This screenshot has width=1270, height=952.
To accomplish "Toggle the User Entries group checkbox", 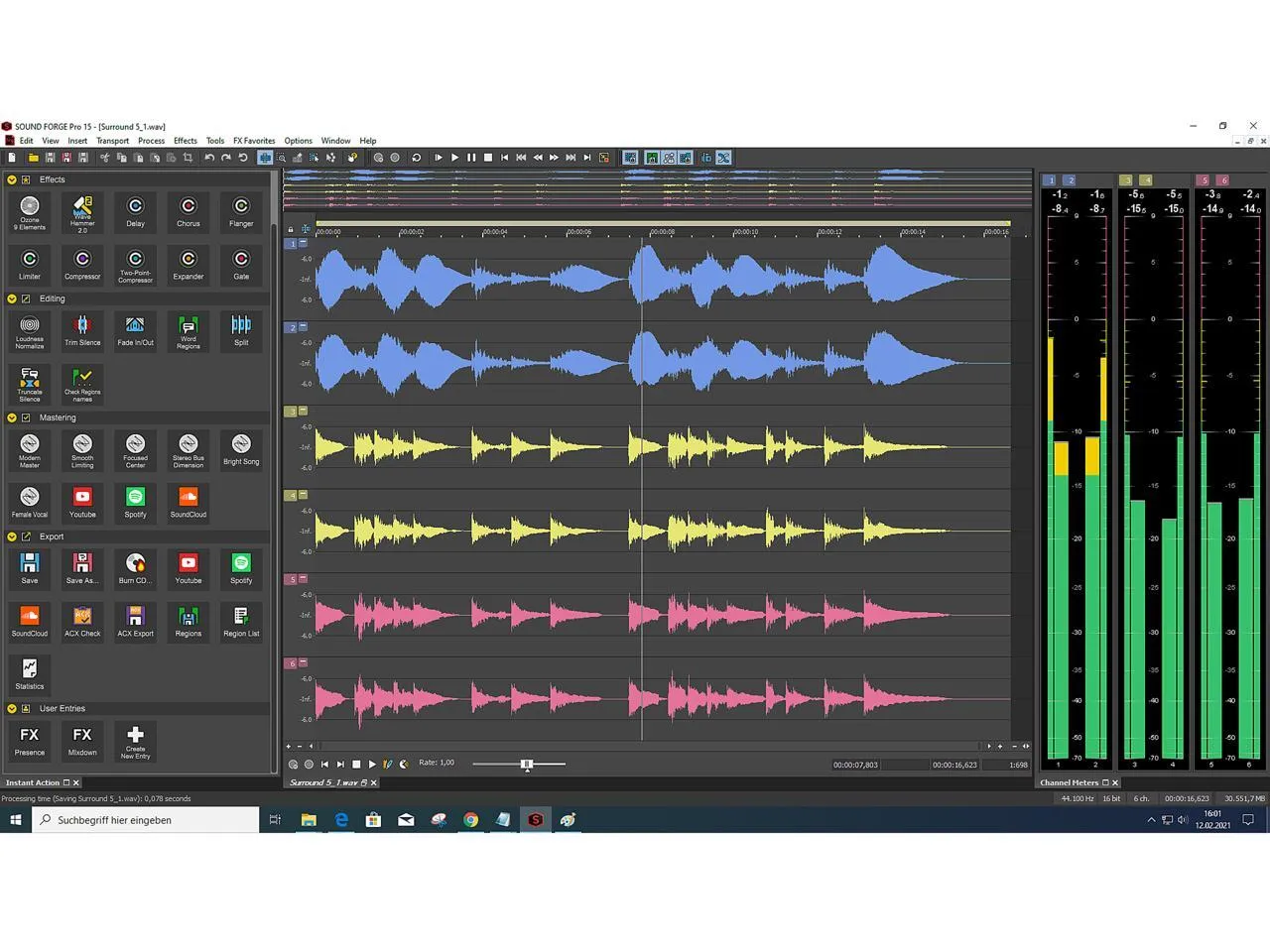I will (26, 708).
